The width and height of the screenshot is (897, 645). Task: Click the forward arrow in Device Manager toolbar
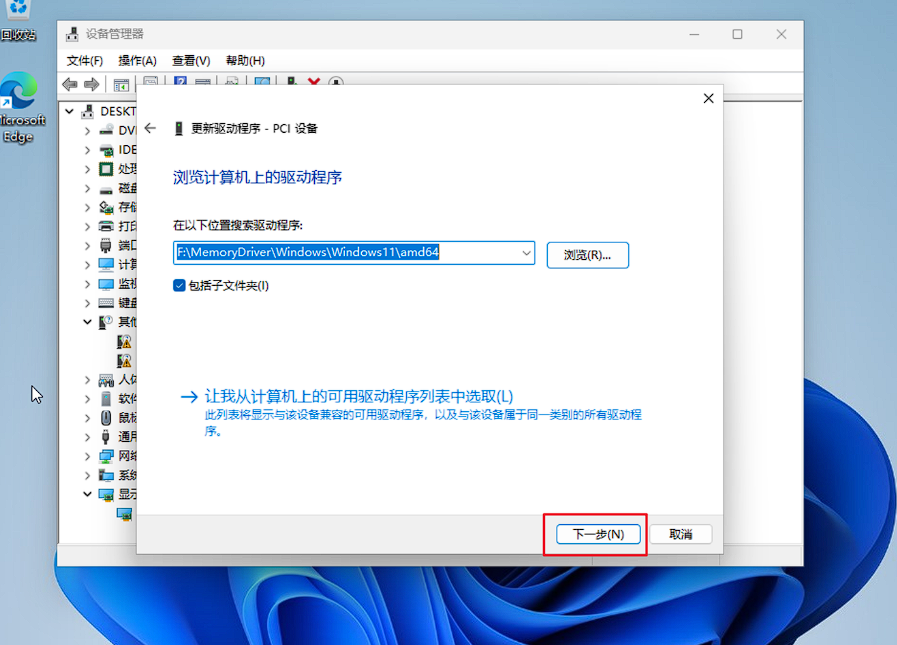point(92,85)
